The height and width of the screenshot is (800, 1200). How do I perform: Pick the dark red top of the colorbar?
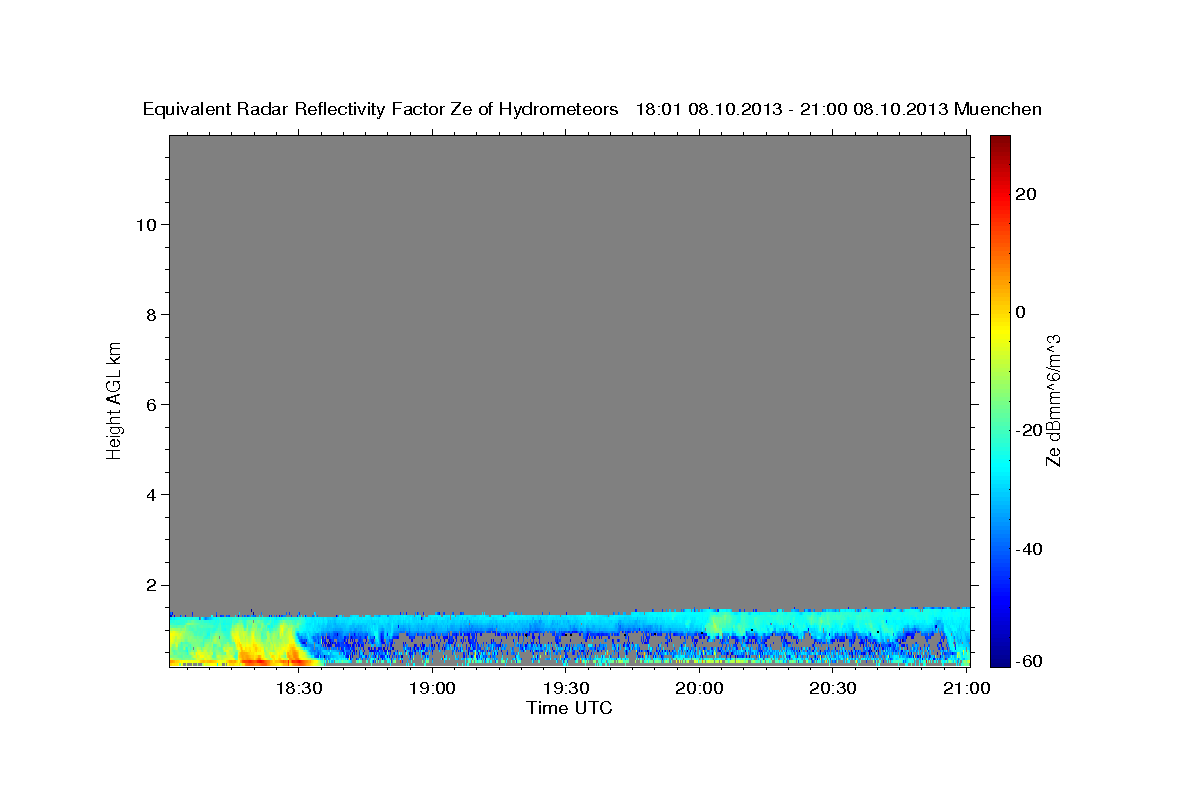click(1000, 145)
